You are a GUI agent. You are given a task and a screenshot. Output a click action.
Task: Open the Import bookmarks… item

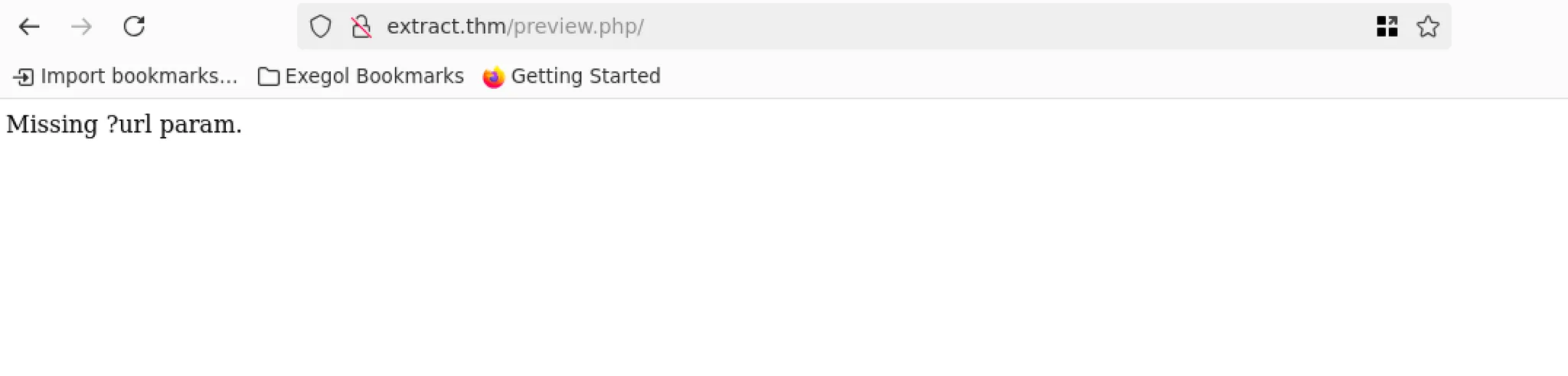click(x=126, y=77)
